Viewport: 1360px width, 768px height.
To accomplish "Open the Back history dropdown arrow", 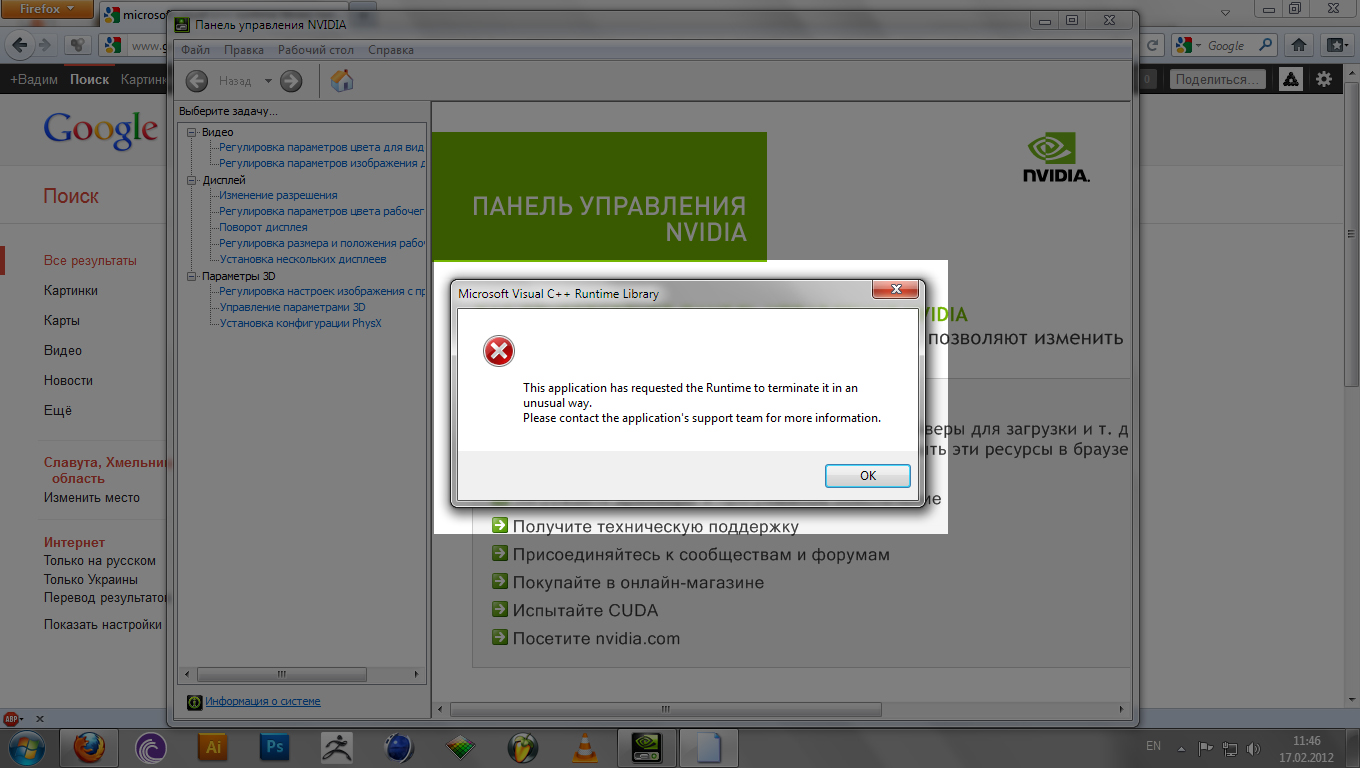I will [x=268, y=81].
